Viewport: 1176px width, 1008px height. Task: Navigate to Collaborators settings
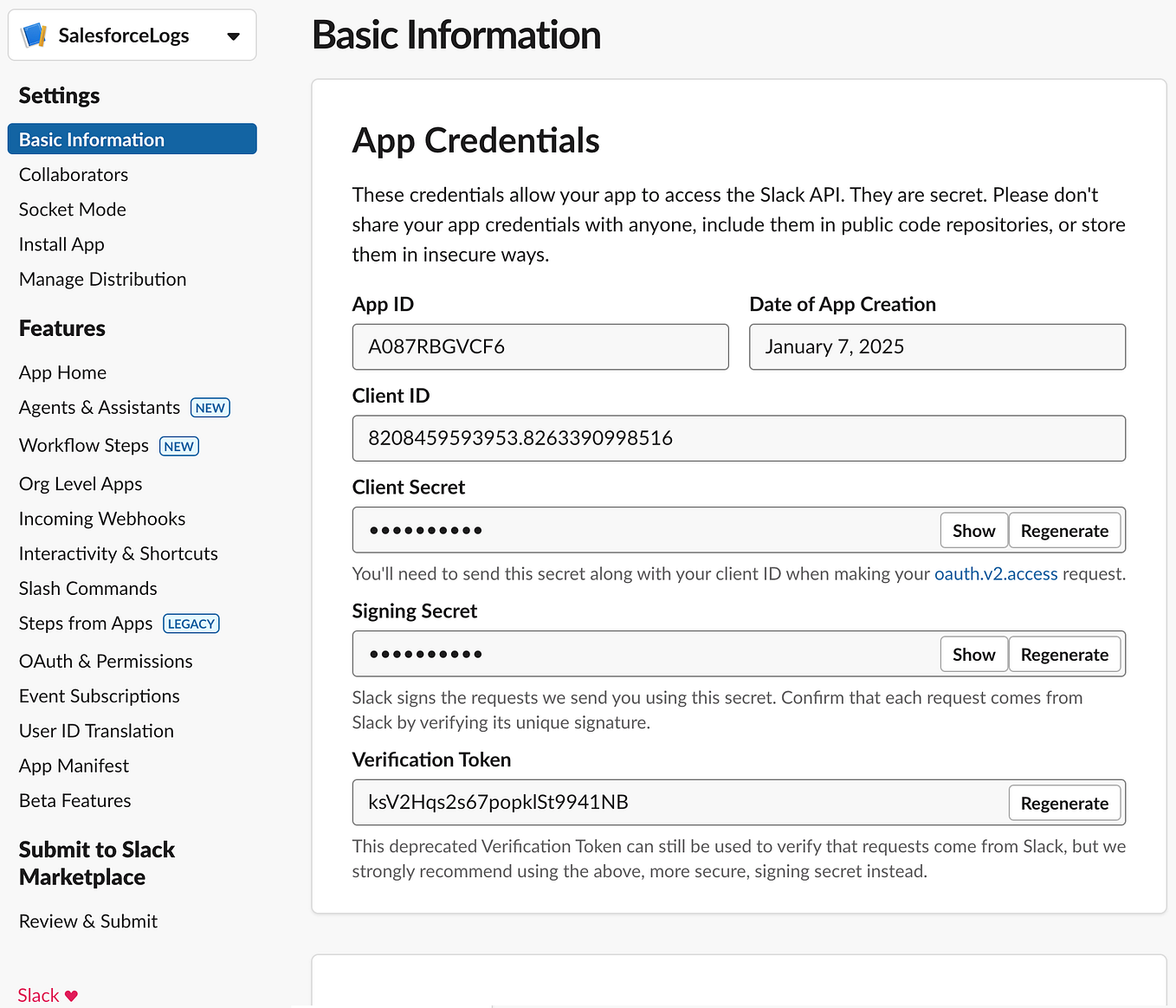coord(73,174)
